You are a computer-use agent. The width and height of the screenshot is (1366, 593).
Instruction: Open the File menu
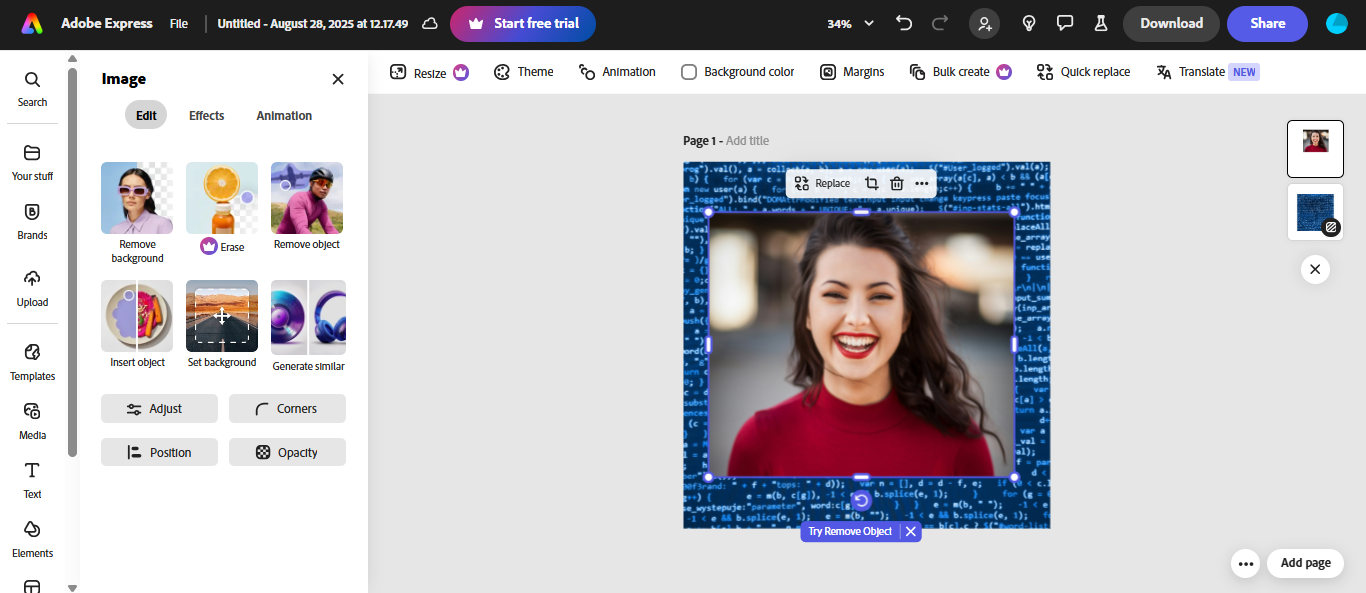[178, 22]
